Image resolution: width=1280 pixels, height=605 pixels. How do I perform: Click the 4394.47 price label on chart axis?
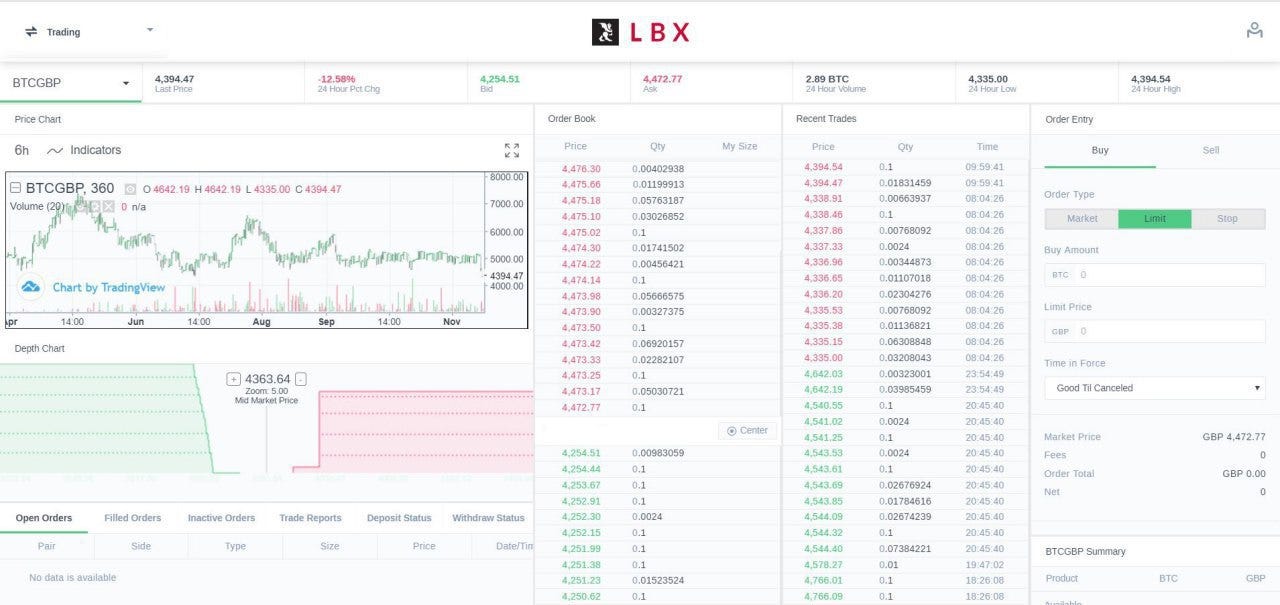click(x=507, y=276)
